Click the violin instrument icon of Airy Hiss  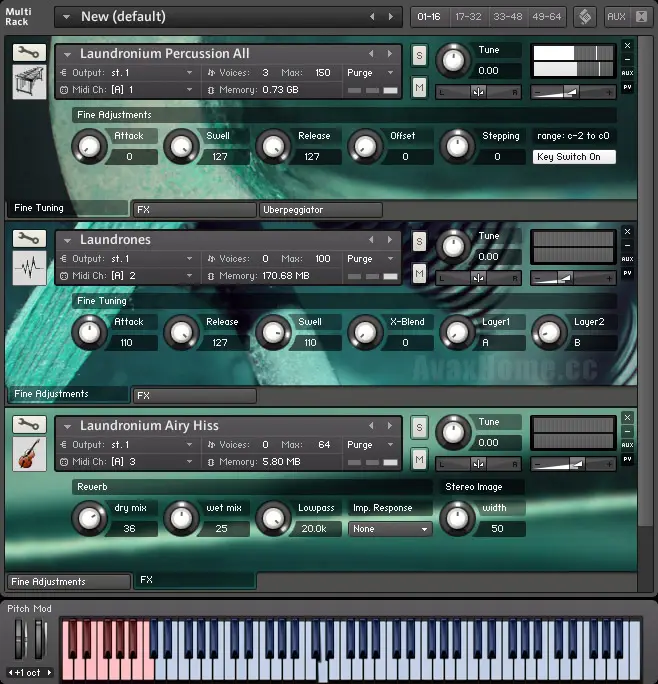coord(29,454)
